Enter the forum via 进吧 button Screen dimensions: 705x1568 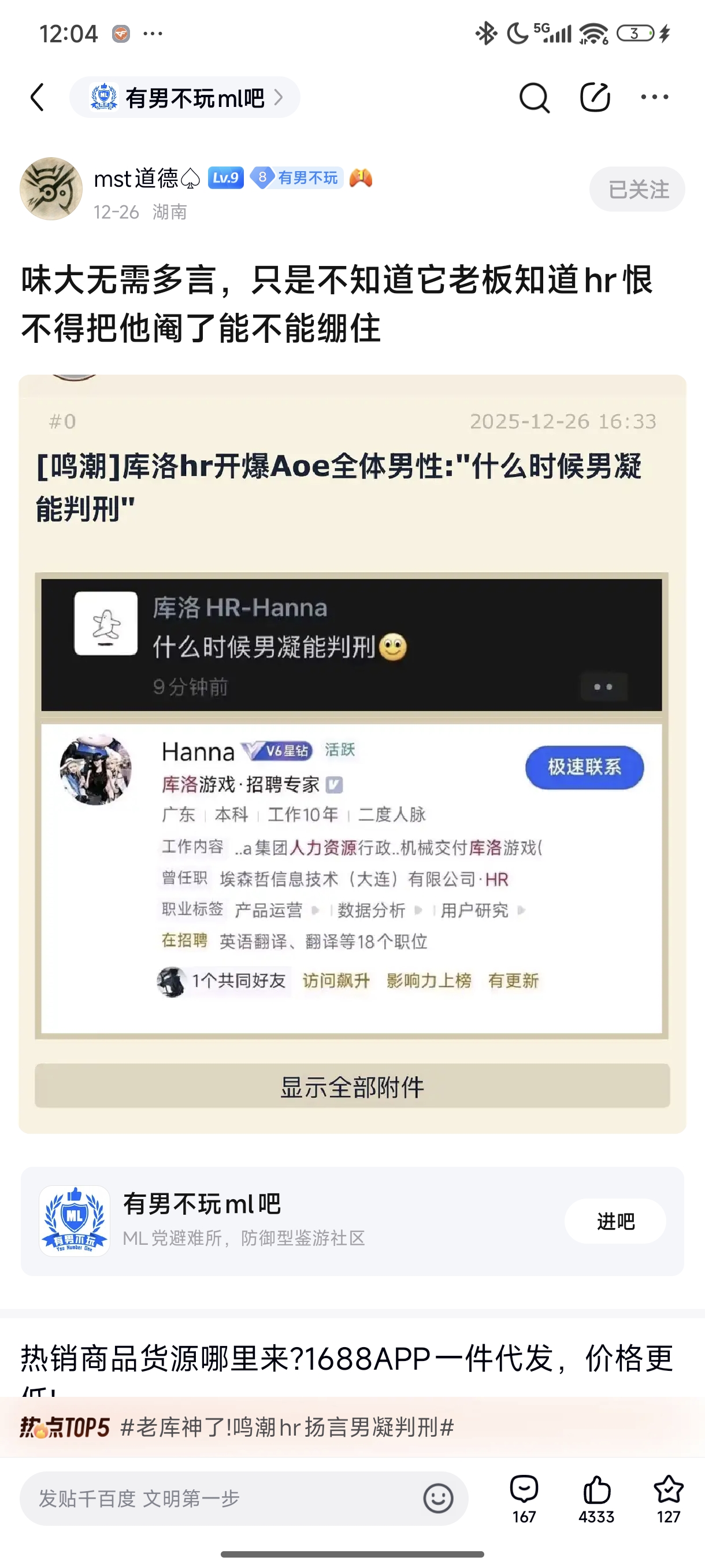tap(615, 1221)
